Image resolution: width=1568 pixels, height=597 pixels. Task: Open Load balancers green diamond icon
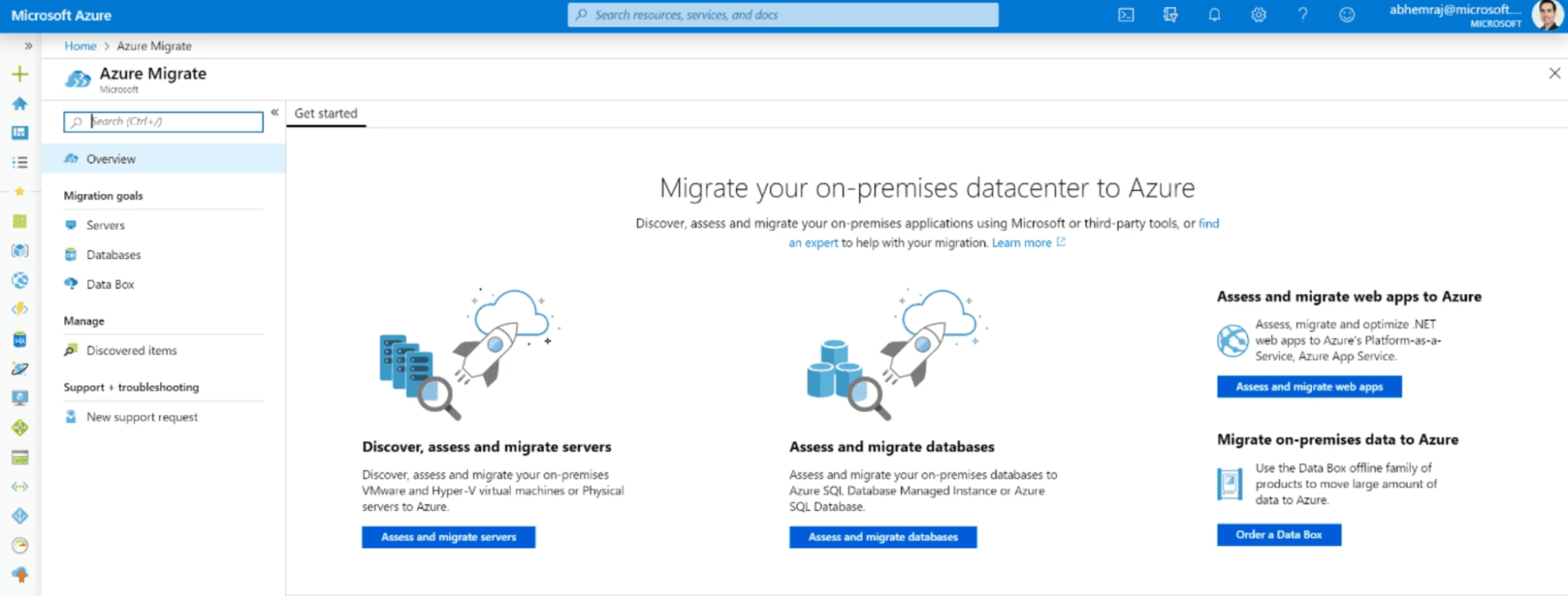pos(20,428)
